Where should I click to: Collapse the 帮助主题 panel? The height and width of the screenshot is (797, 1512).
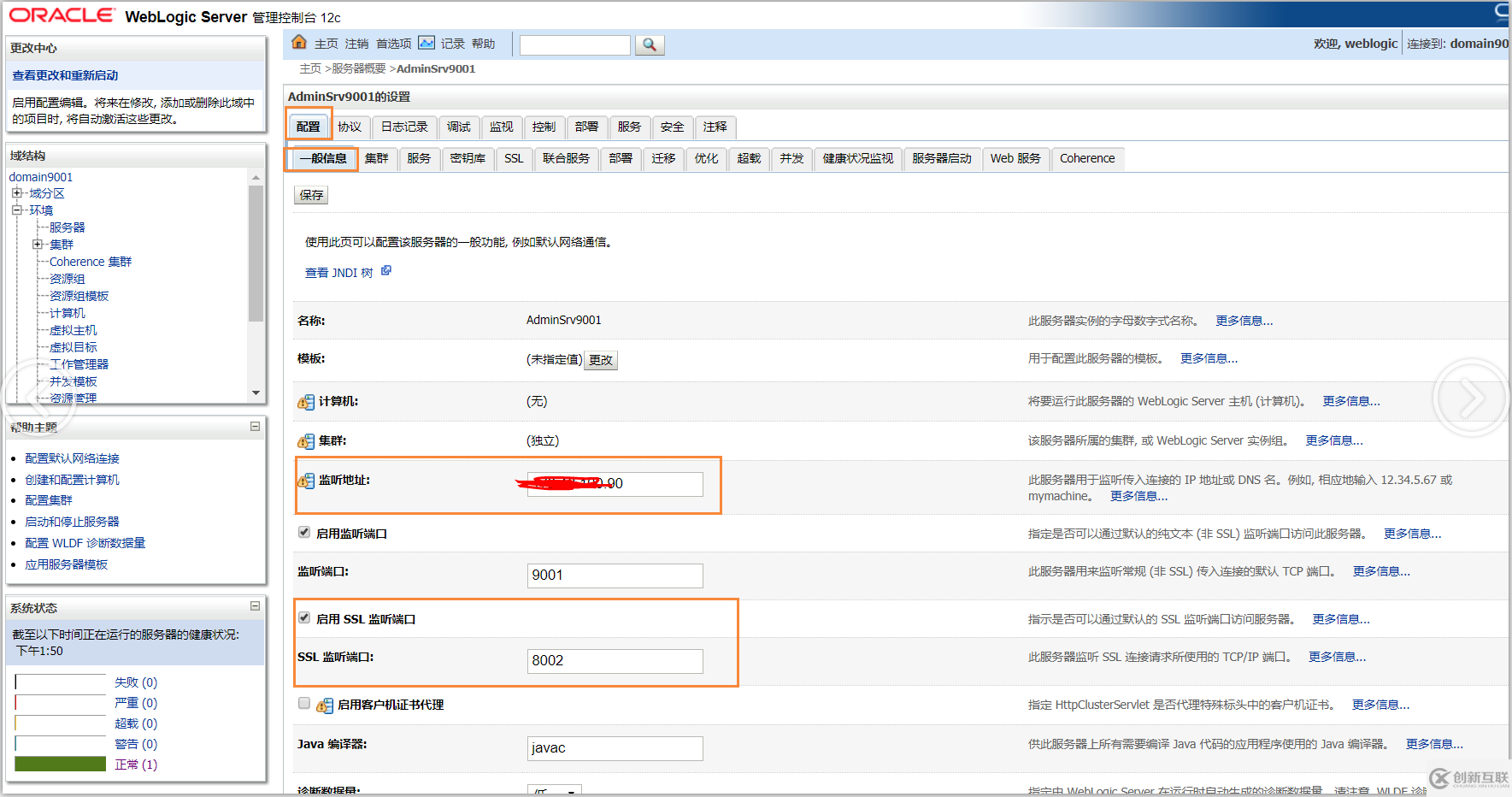pyautogui.click(x=255, y=426)
